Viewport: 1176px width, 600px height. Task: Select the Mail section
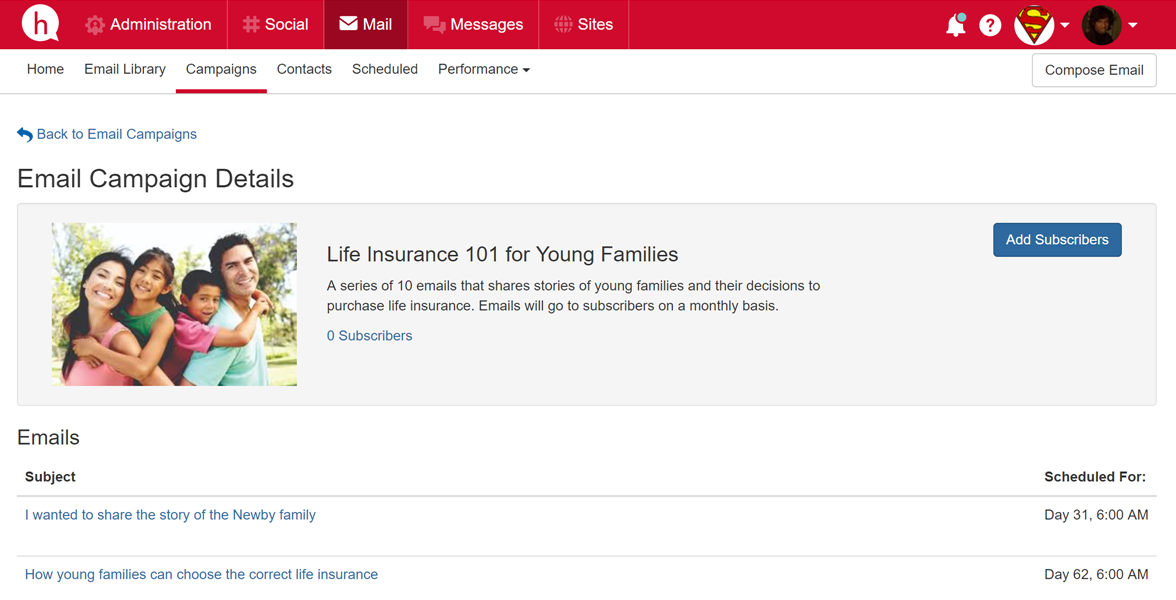tap(365, 24)
